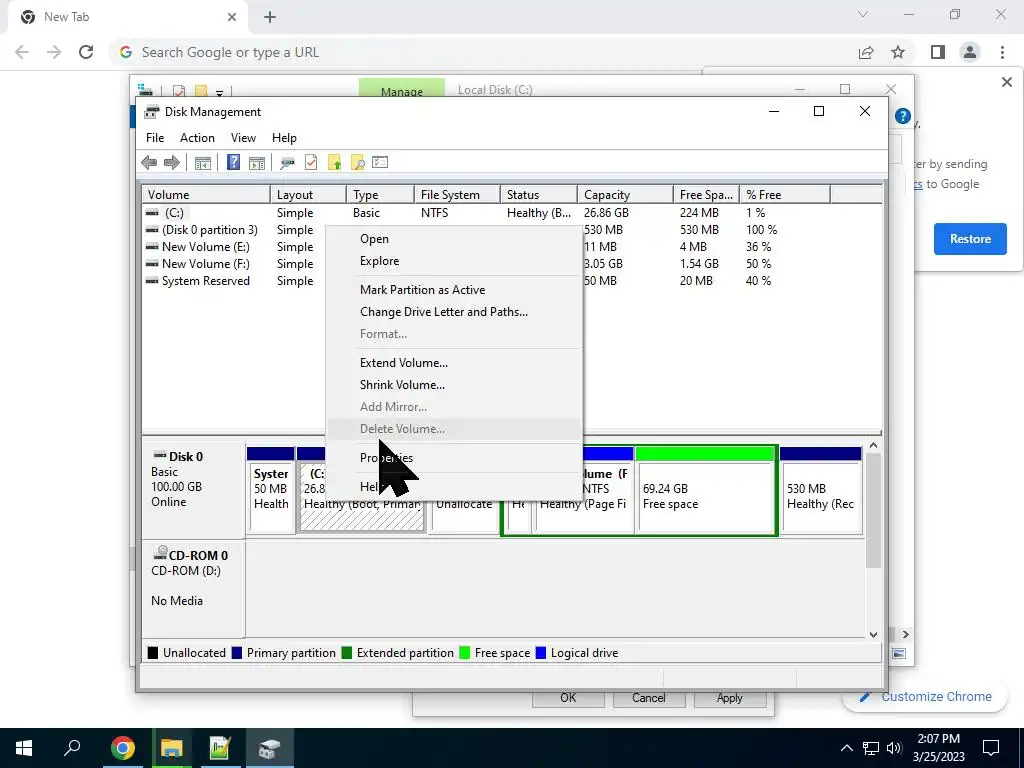Screen dimensions: 1024x768
Task: Open the Help menu in the menu bar
Action: click(284, 138)
